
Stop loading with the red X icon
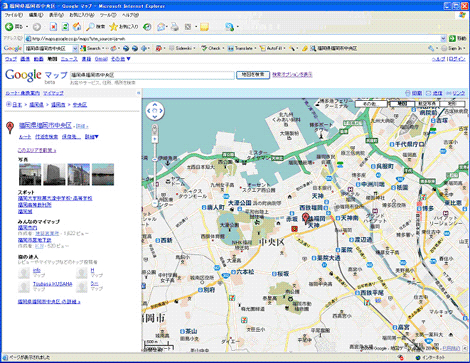click(x=53, y=27)
